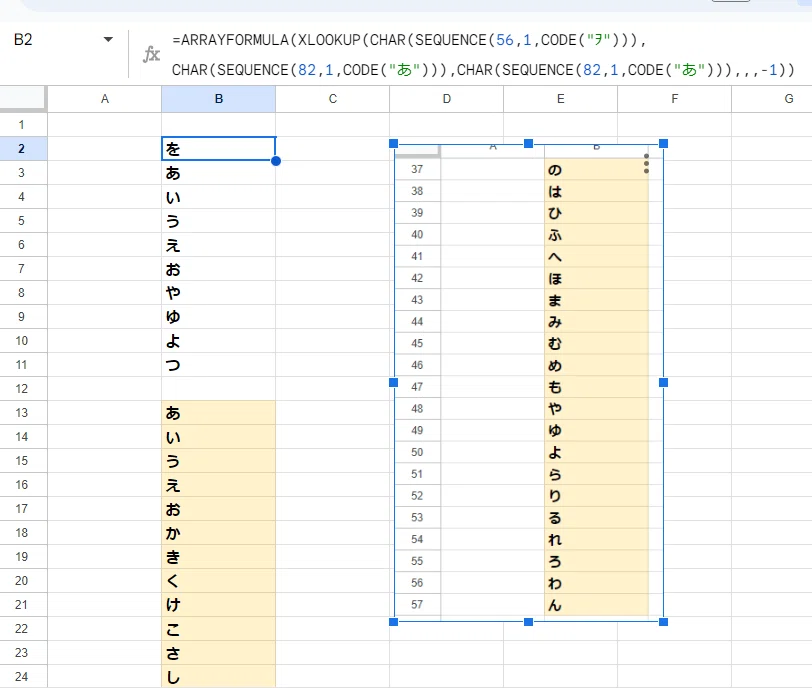Select row 2 header
Screen dimensions: 812x688
23,149
